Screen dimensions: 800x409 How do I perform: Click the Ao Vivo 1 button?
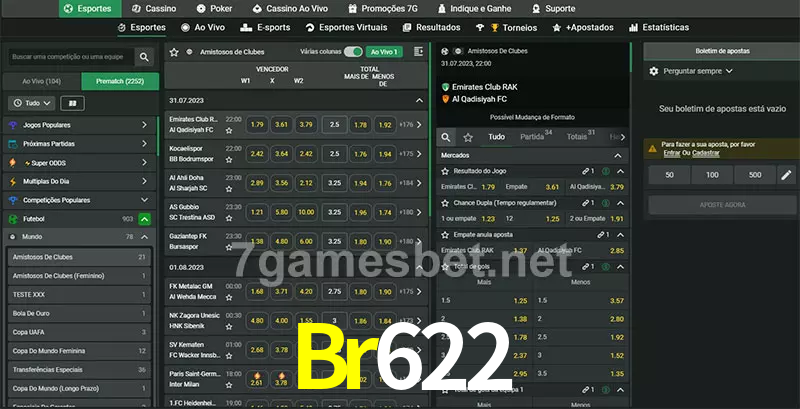point(384,52)
